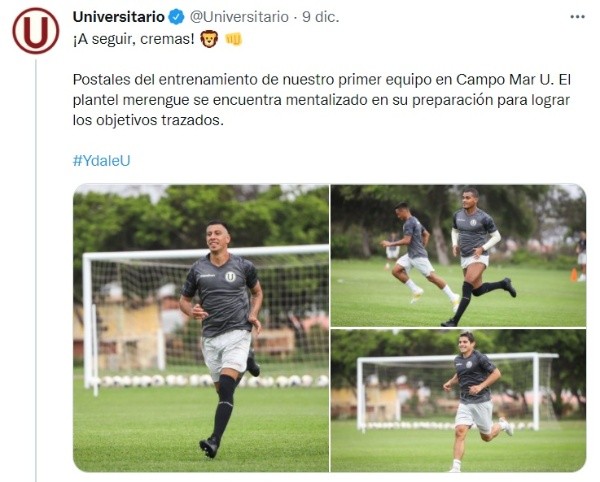Click the '¡A seguir, cremas!' text line

point(134,39)
